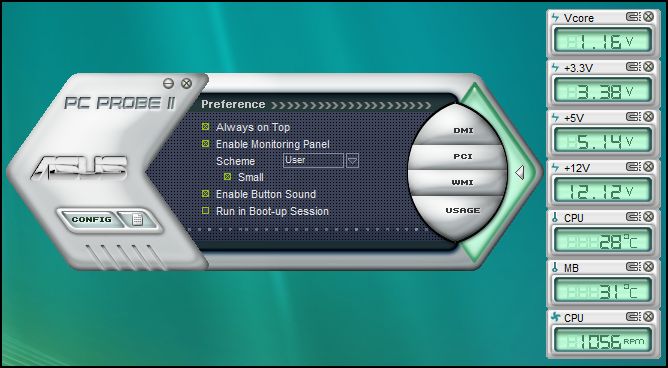Open the CPU temperature settings icon
The width and height of the screenshot is (668, 368).
(633, 217)
